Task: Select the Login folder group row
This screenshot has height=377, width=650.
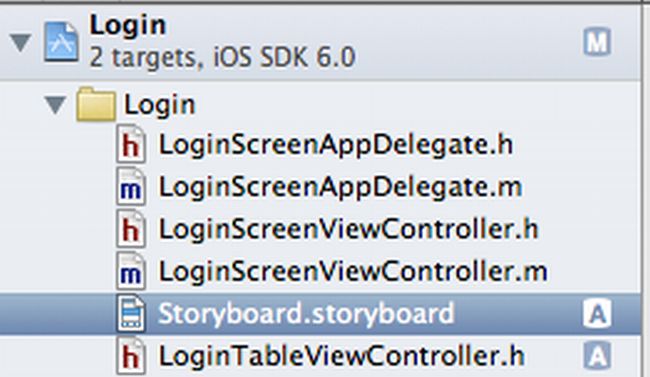Action: point(320,104)
